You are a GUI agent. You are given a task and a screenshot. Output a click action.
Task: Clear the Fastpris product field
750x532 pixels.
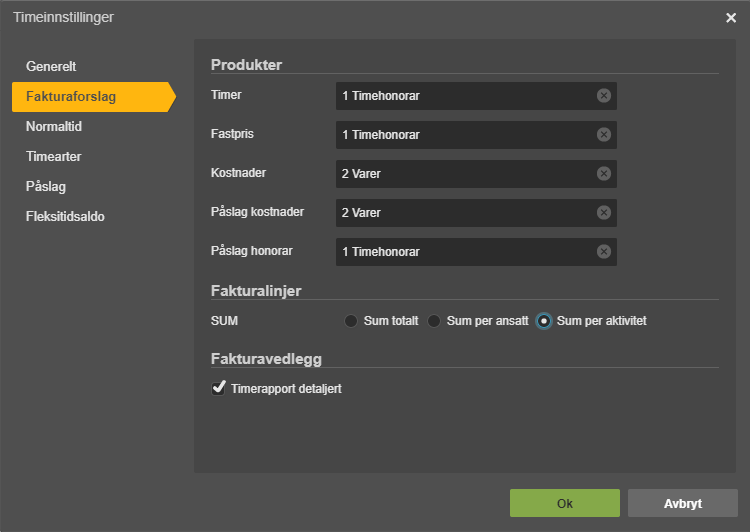(604, 134)
